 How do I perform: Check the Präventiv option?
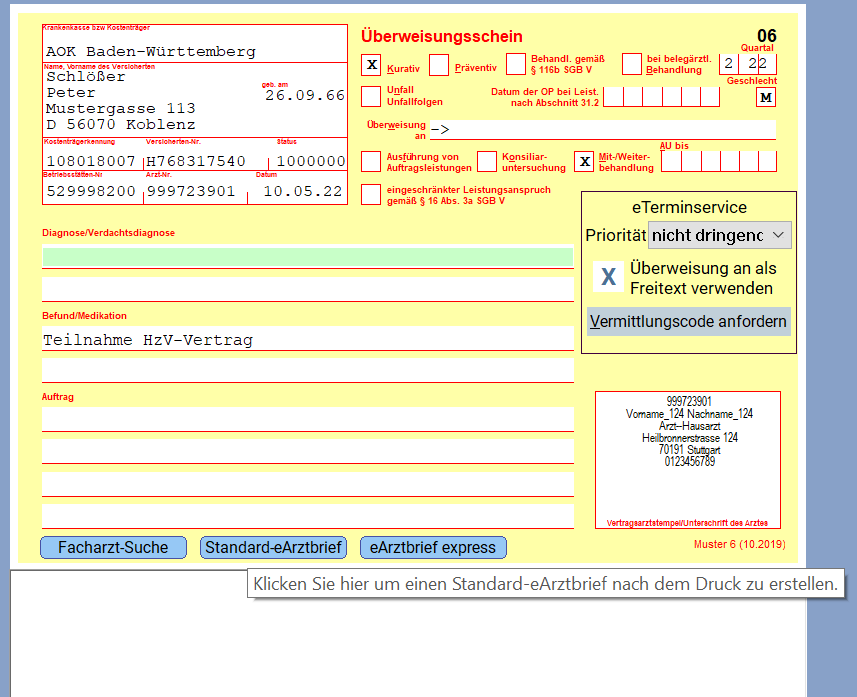(x=439, y=65)
